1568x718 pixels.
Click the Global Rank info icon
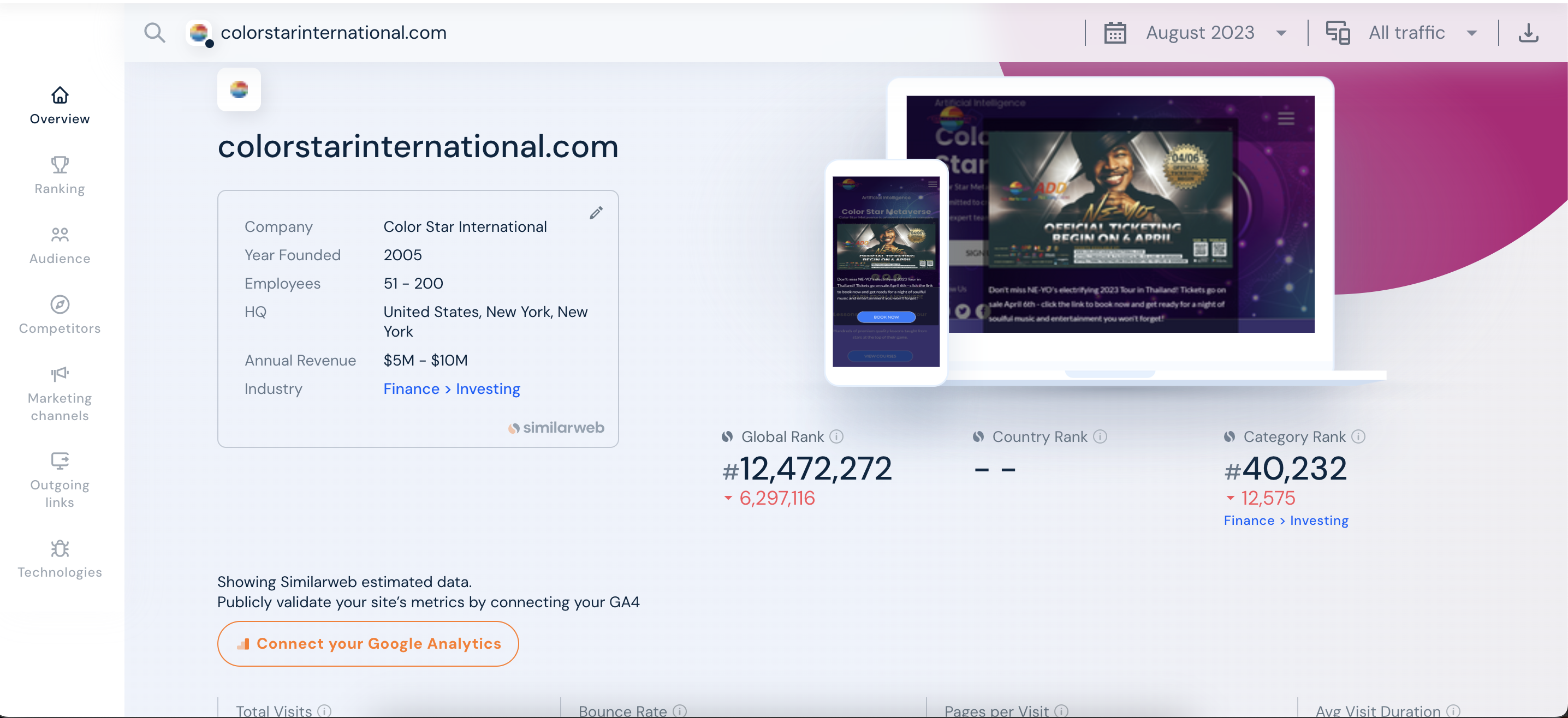pyautogui.click(x=837, y=436)
